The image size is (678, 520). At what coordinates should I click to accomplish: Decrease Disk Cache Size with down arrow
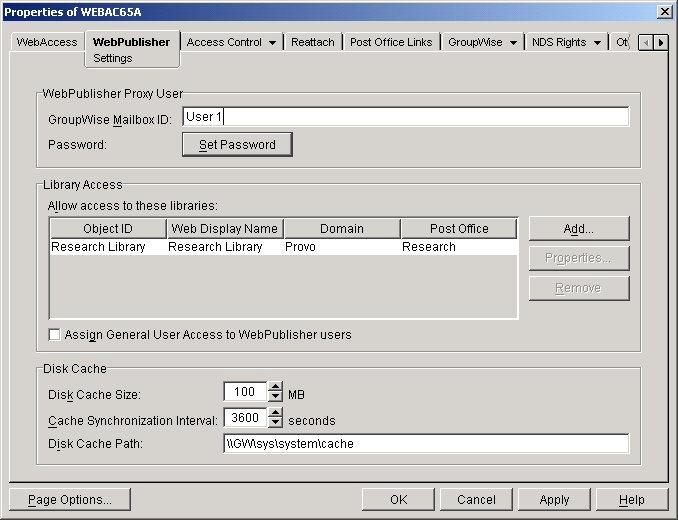pos(275,396)
